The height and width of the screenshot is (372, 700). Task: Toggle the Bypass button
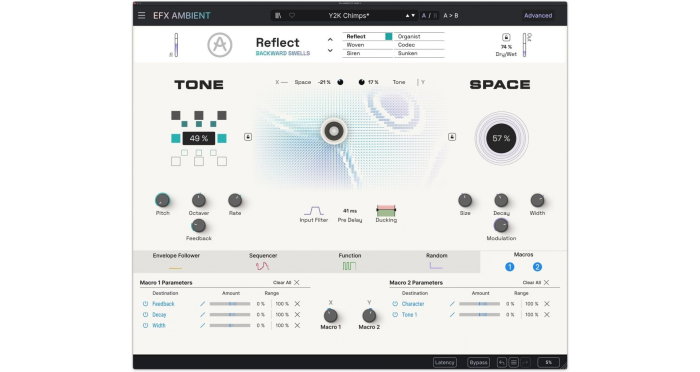(478, 362)
